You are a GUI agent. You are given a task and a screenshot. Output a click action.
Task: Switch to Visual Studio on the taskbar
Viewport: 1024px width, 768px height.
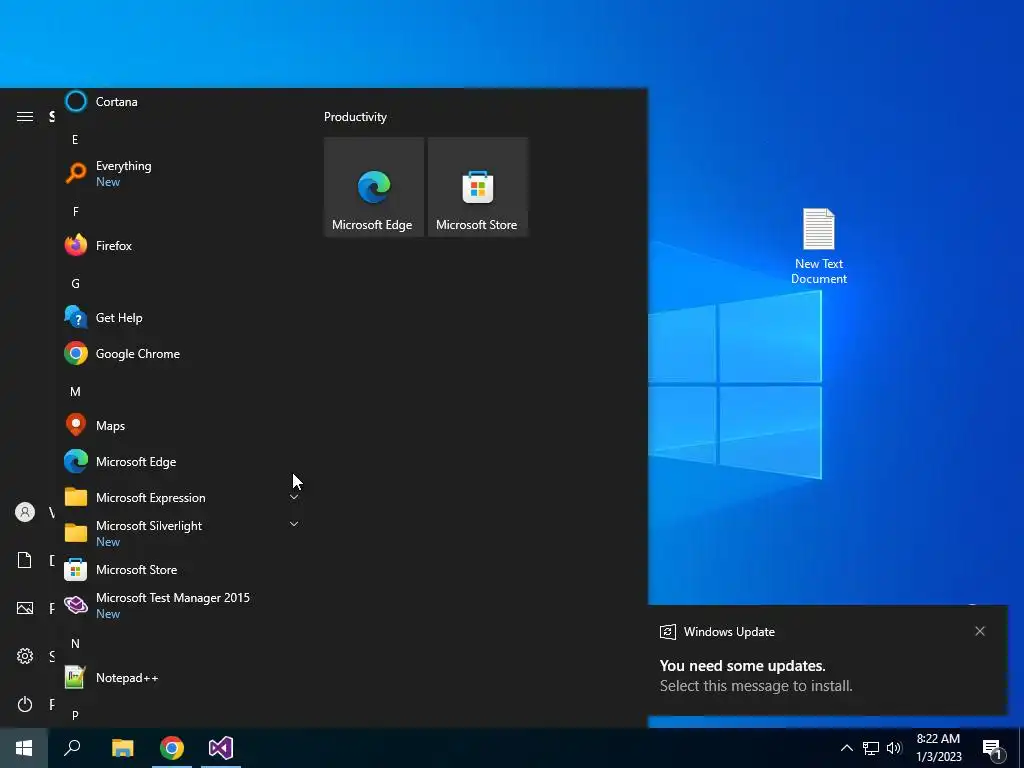click(x=221, y=748)
